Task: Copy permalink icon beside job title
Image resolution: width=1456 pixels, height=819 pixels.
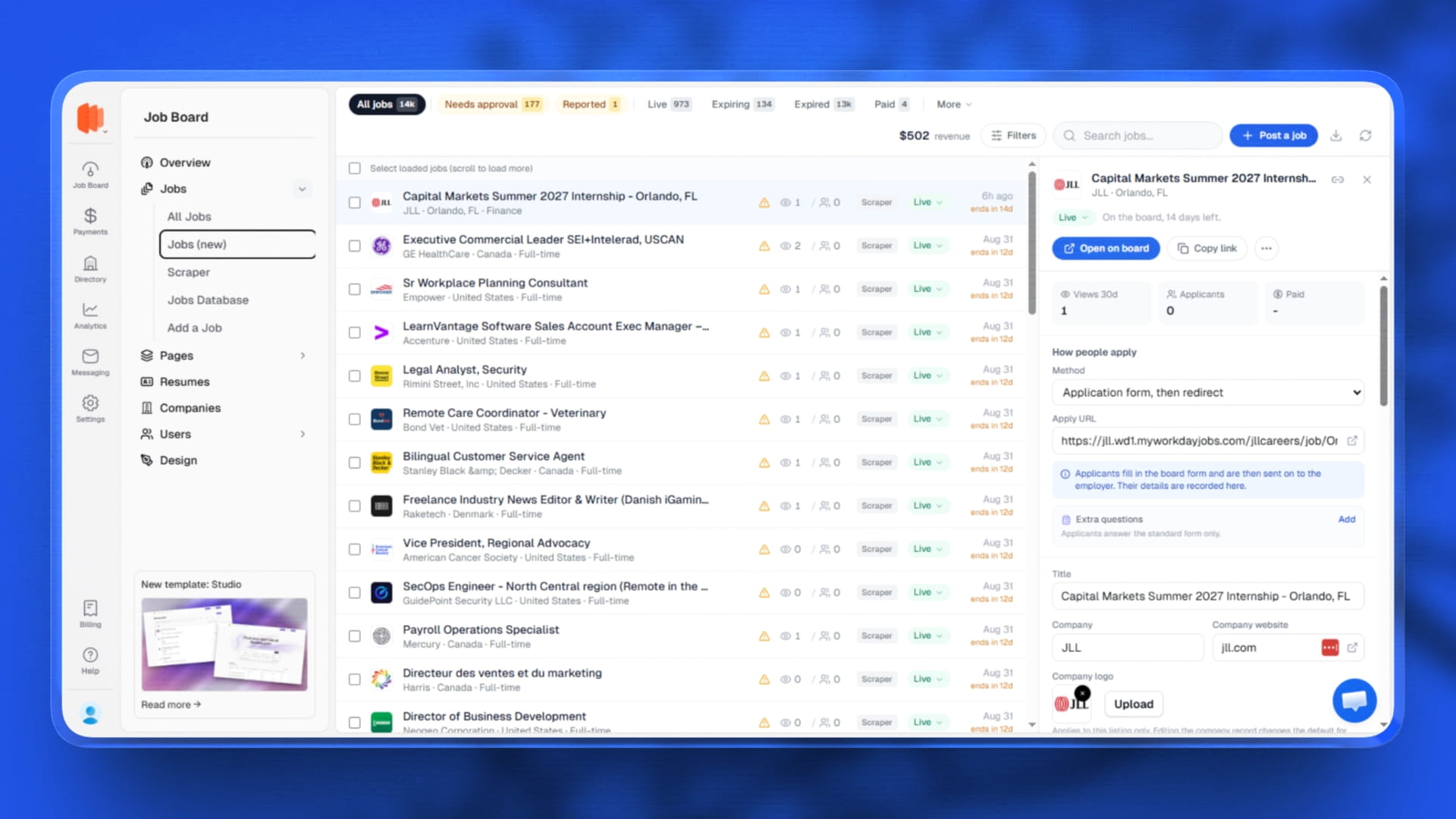Action: (x=1338, y=180)
